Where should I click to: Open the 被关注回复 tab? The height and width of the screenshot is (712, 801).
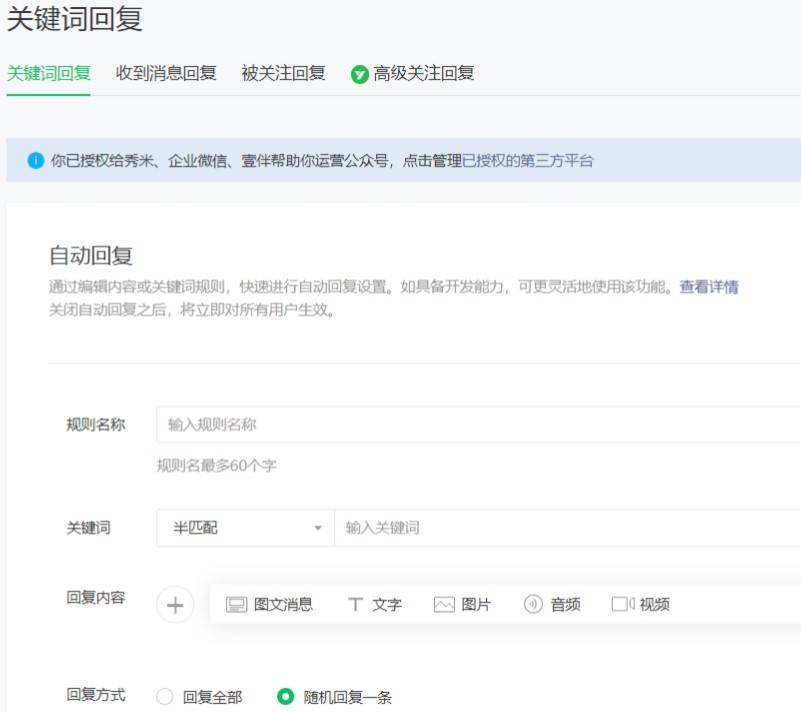pyautogui.click(x=283, y=74)
